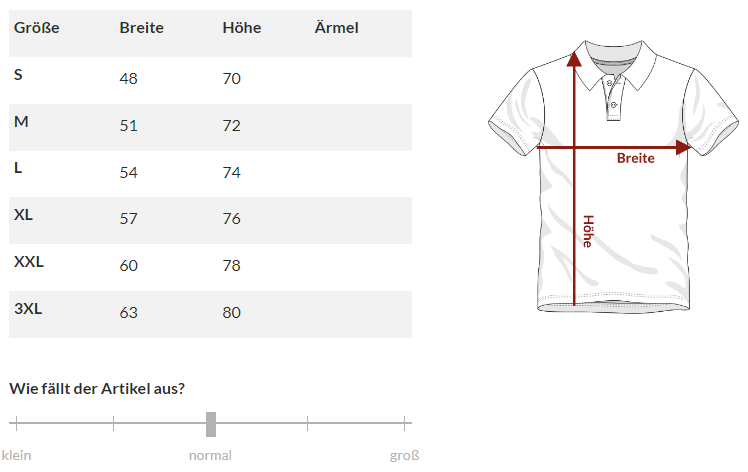Click the red 'Breite' arrow label on shirt
The height and width of the screenshot is (472, 748).
click(x=636, y=158)
